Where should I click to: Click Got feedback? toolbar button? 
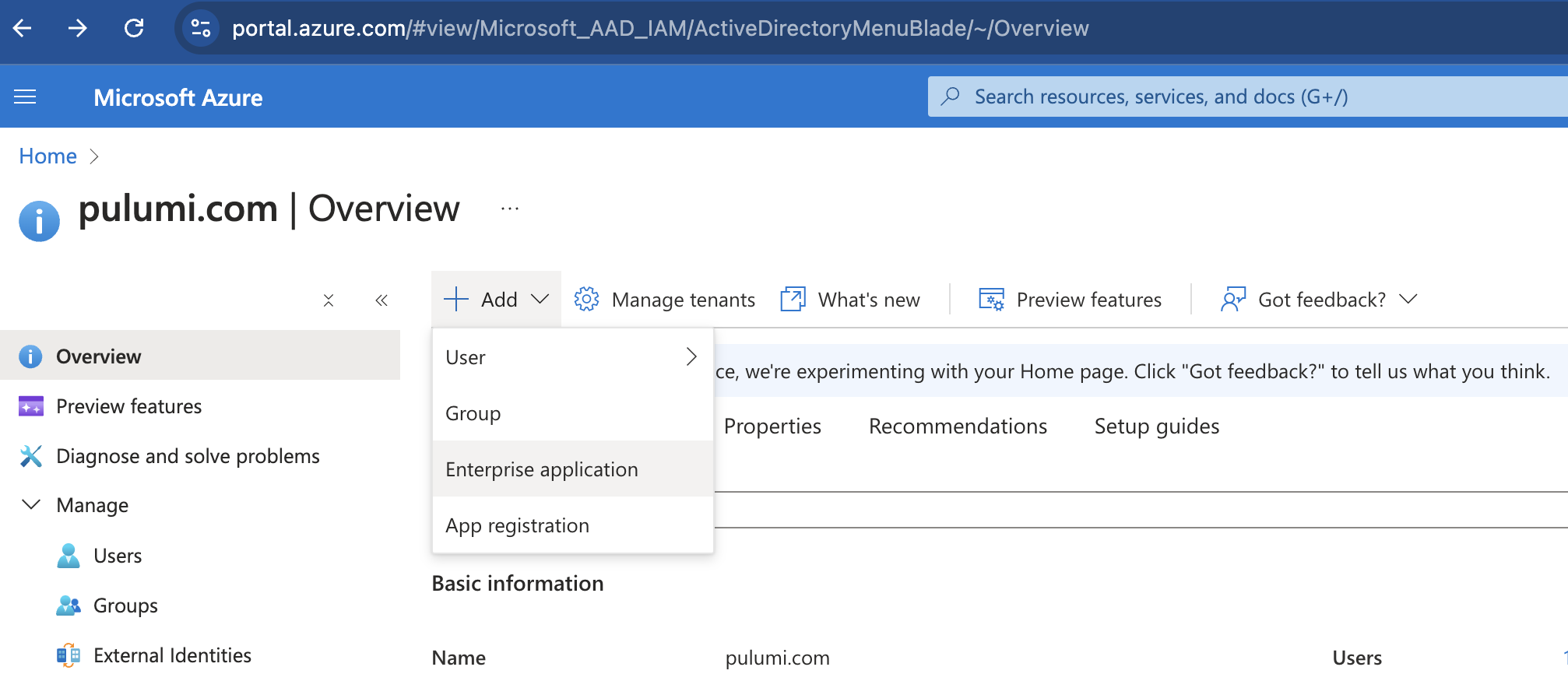click(x=1320, y=300)
